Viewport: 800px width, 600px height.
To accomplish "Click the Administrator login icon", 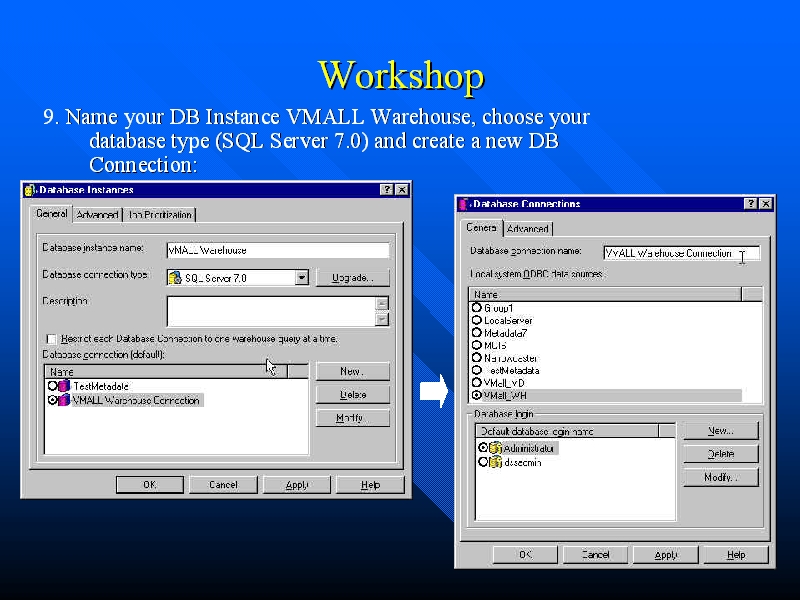I will coord(495,448).
